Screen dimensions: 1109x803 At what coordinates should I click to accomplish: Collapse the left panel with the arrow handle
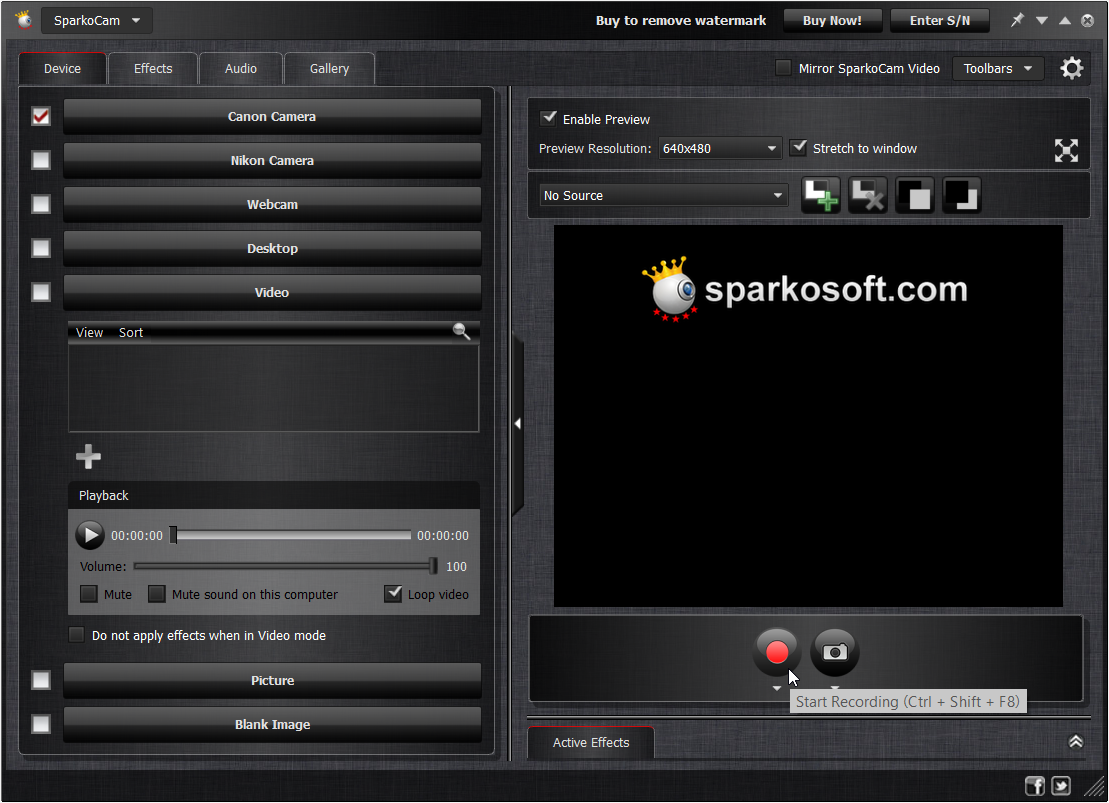pyautogui.click(x=518, y=423)
